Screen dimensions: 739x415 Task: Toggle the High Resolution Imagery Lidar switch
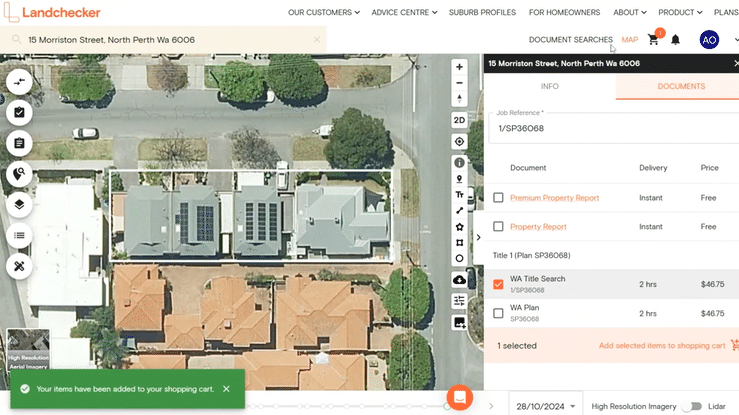(692, 406)
